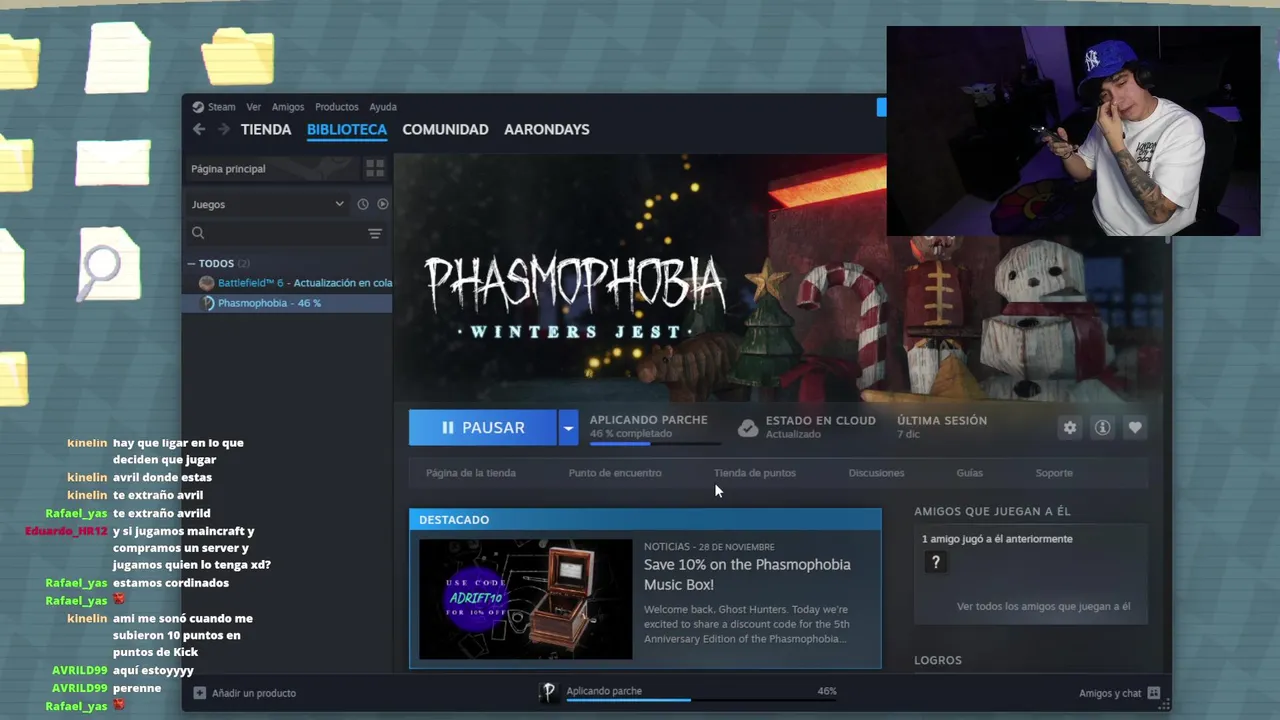Screen dimensions: 1280x720
Task: Open the magnifier file on the desktop
Action: pyautogui.click(x=109, y=265)
